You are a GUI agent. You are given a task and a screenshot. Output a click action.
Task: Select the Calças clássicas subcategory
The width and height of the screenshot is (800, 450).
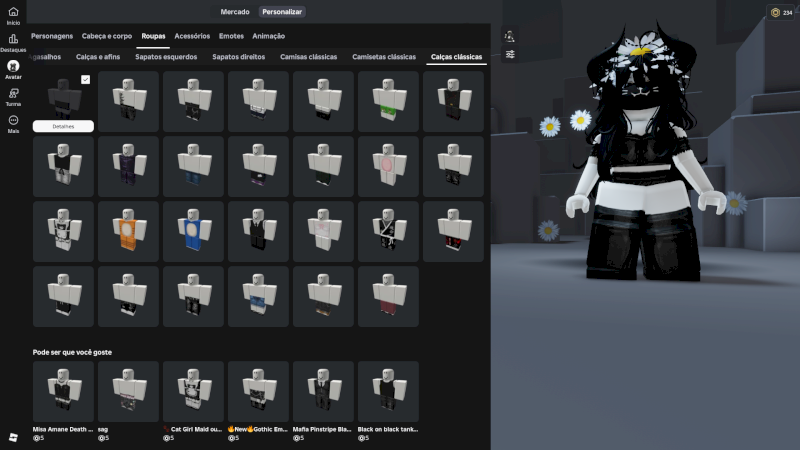point(456,57)
